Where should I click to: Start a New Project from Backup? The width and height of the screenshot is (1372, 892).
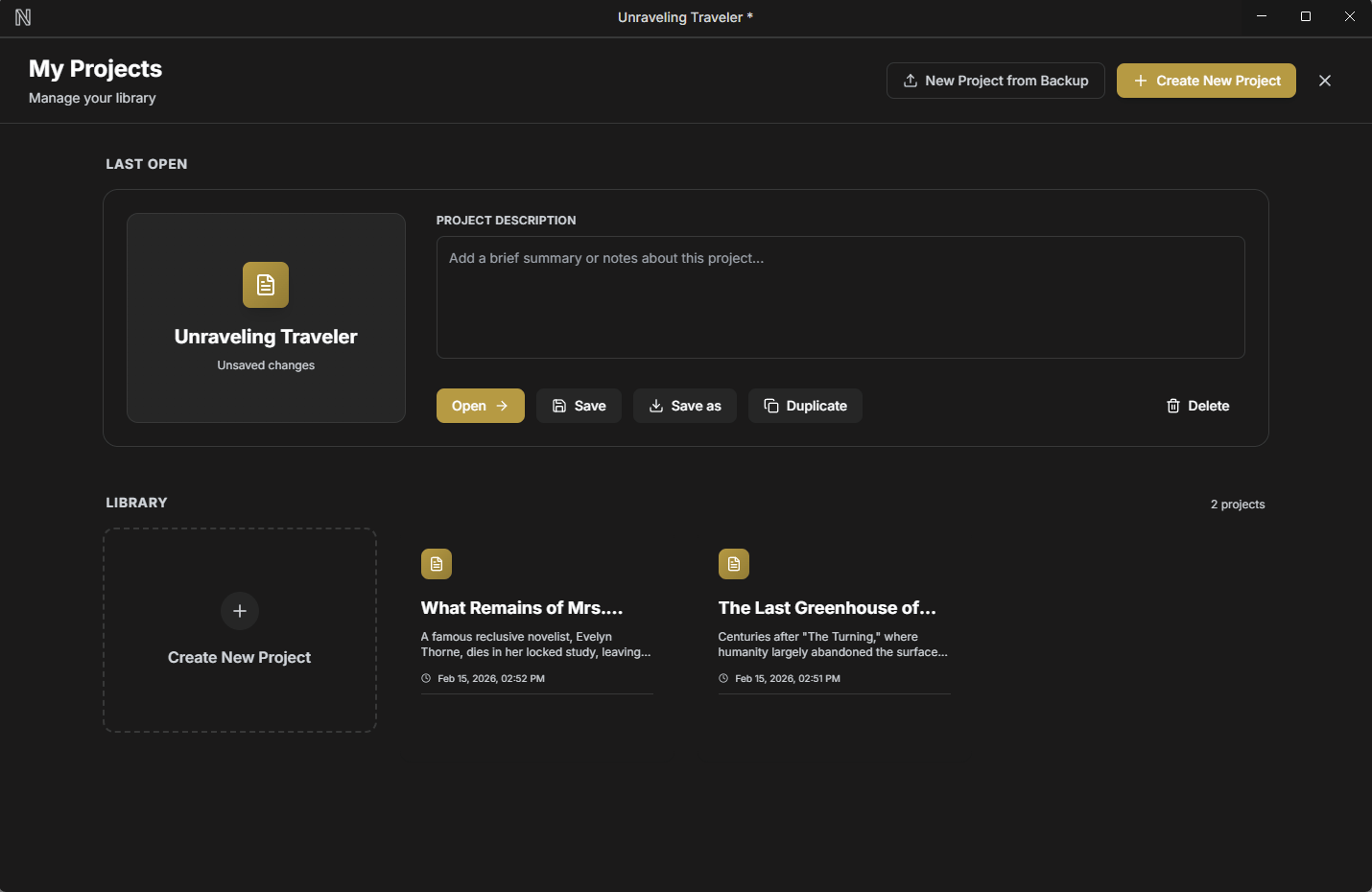pos(995,81)
